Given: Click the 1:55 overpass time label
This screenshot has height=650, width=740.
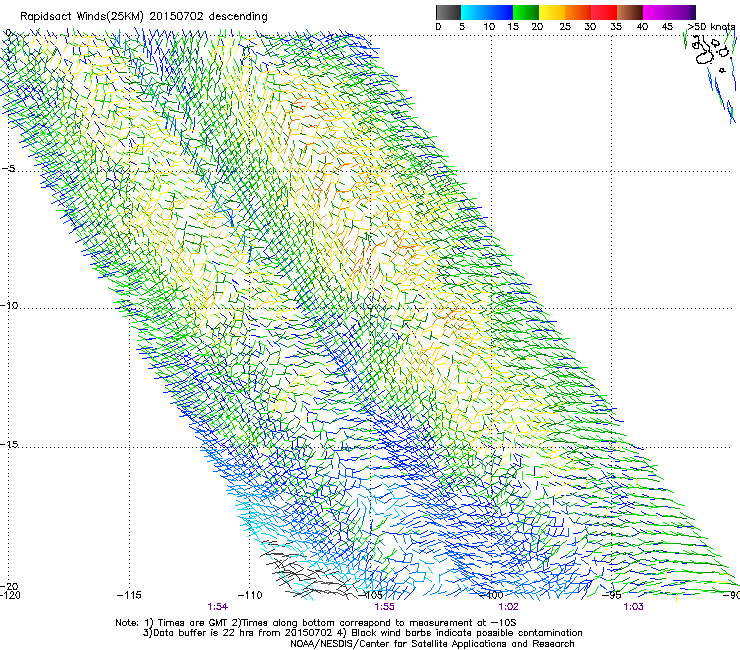Looking at the screenshot, I should 384,607.
